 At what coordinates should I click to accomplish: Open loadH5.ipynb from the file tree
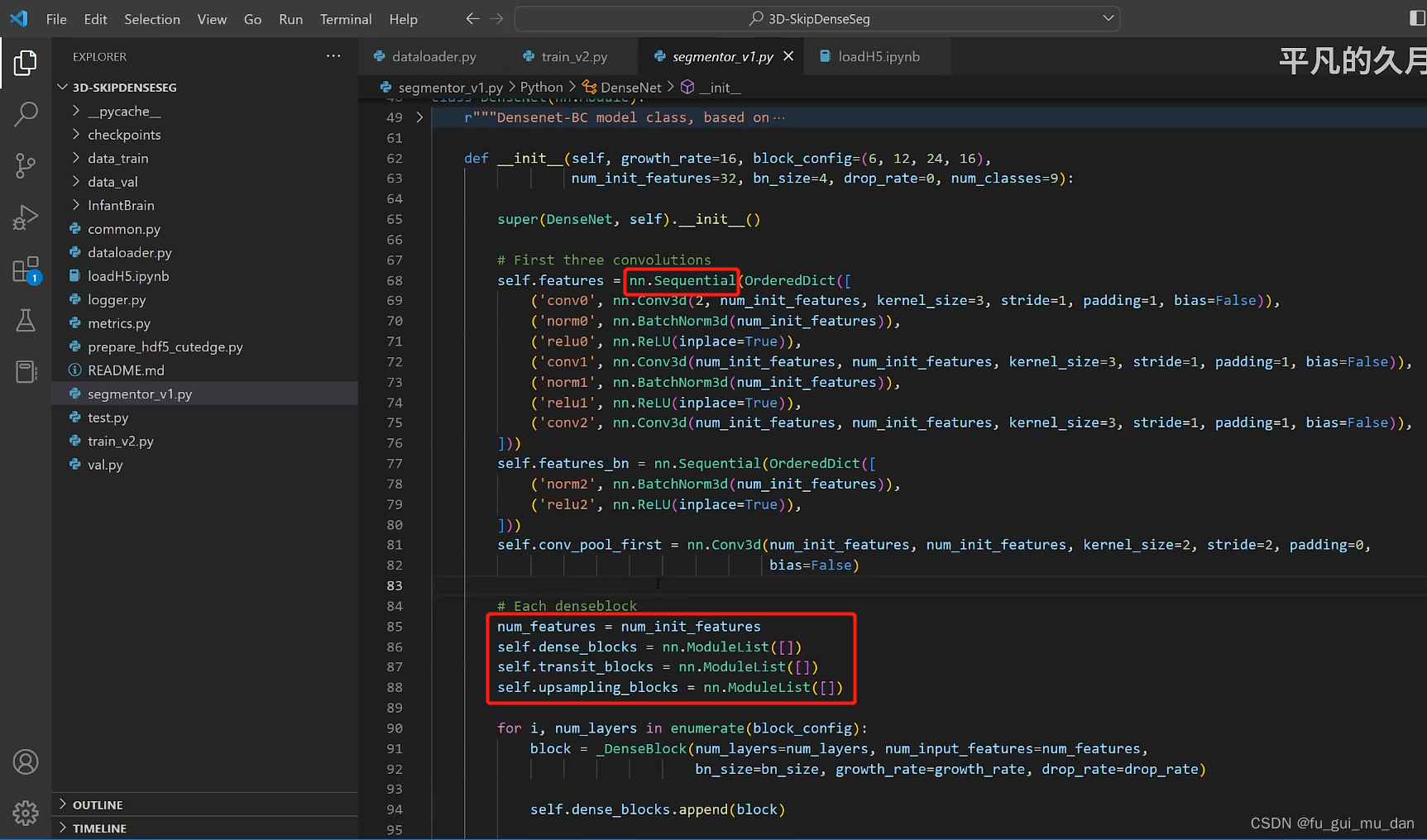coord(128,276)
